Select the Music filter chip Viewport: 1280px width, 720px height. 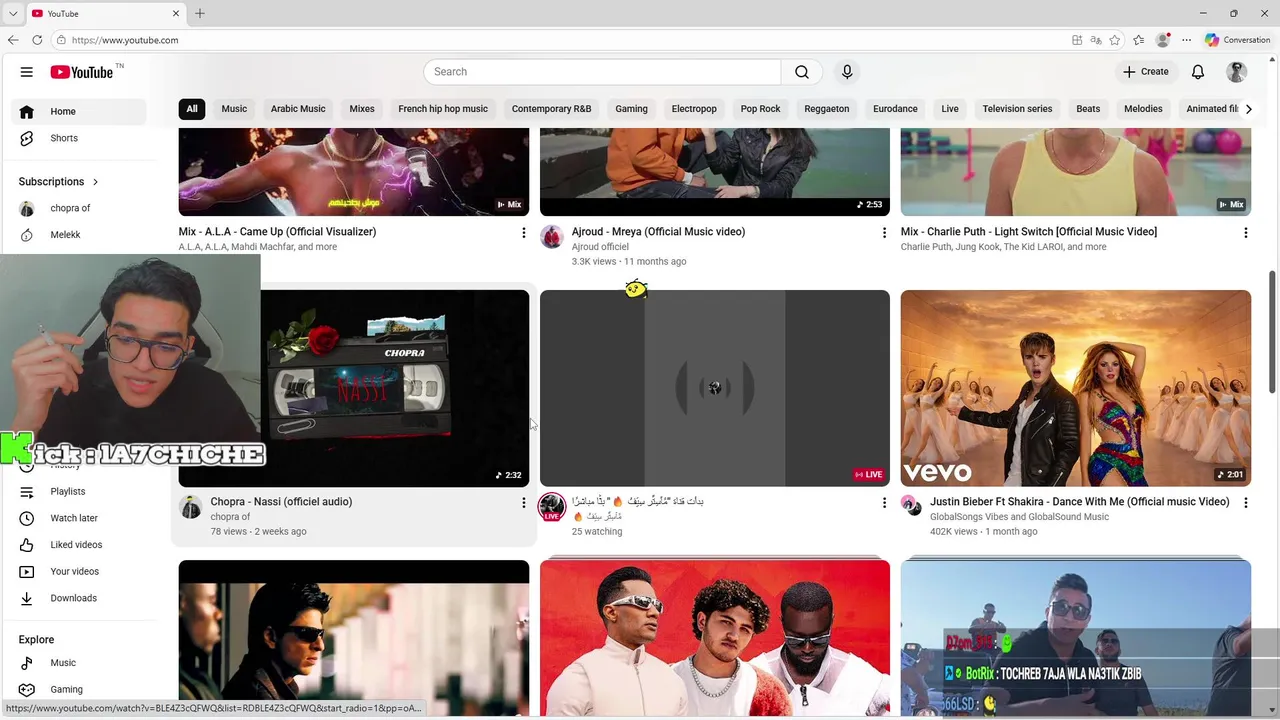coord(234,109)
